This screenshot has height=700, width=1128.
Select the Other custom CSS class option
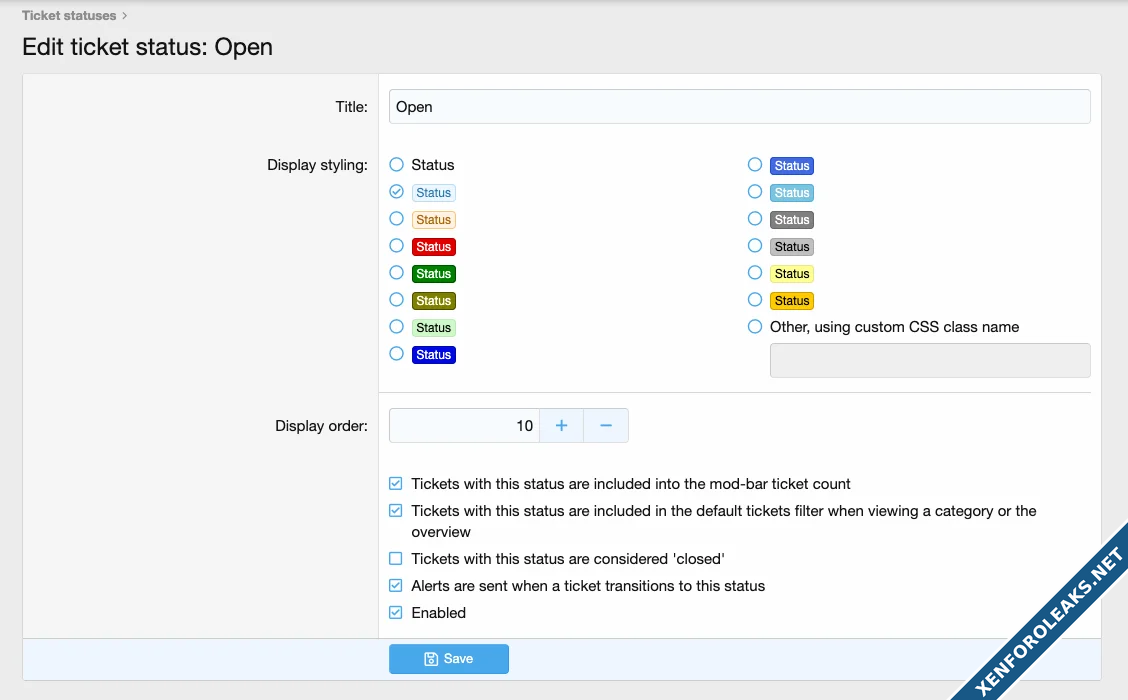pos(755,327)
